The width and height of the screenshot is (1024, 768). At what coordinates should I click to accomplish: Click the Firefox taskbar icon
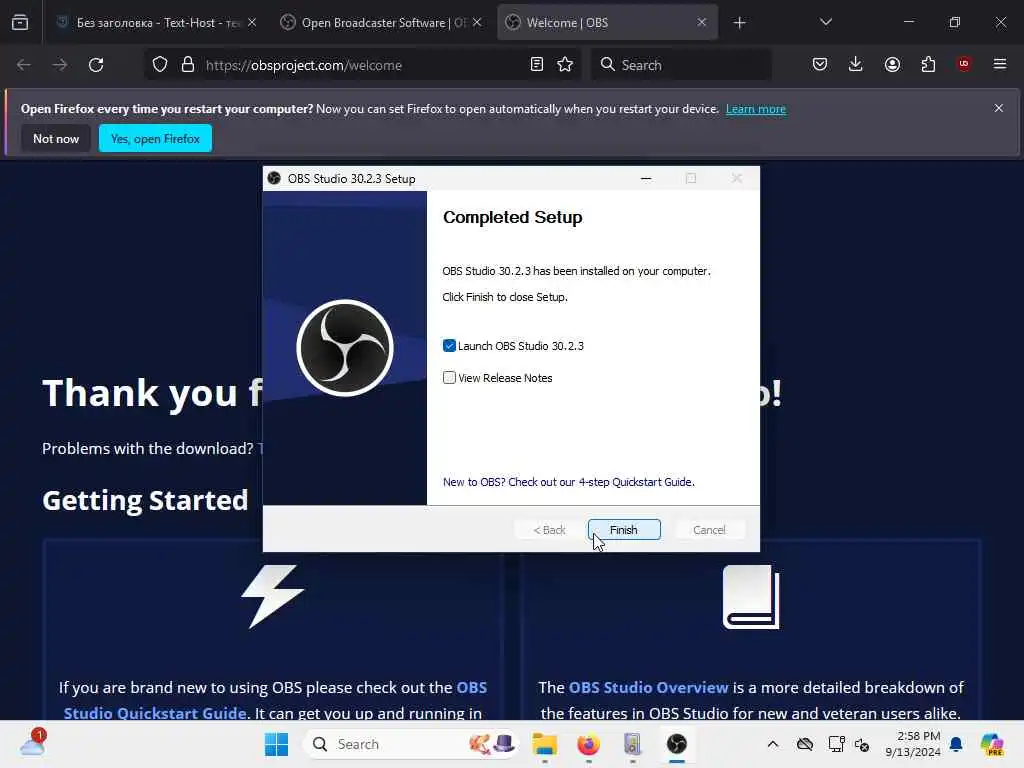[588, 744]
